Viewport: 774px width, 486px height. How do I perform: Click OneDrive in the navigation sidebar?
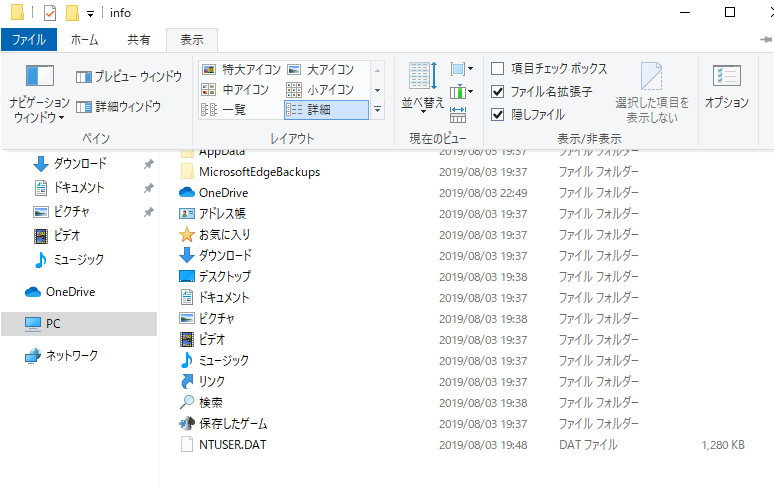click(70, 292)
